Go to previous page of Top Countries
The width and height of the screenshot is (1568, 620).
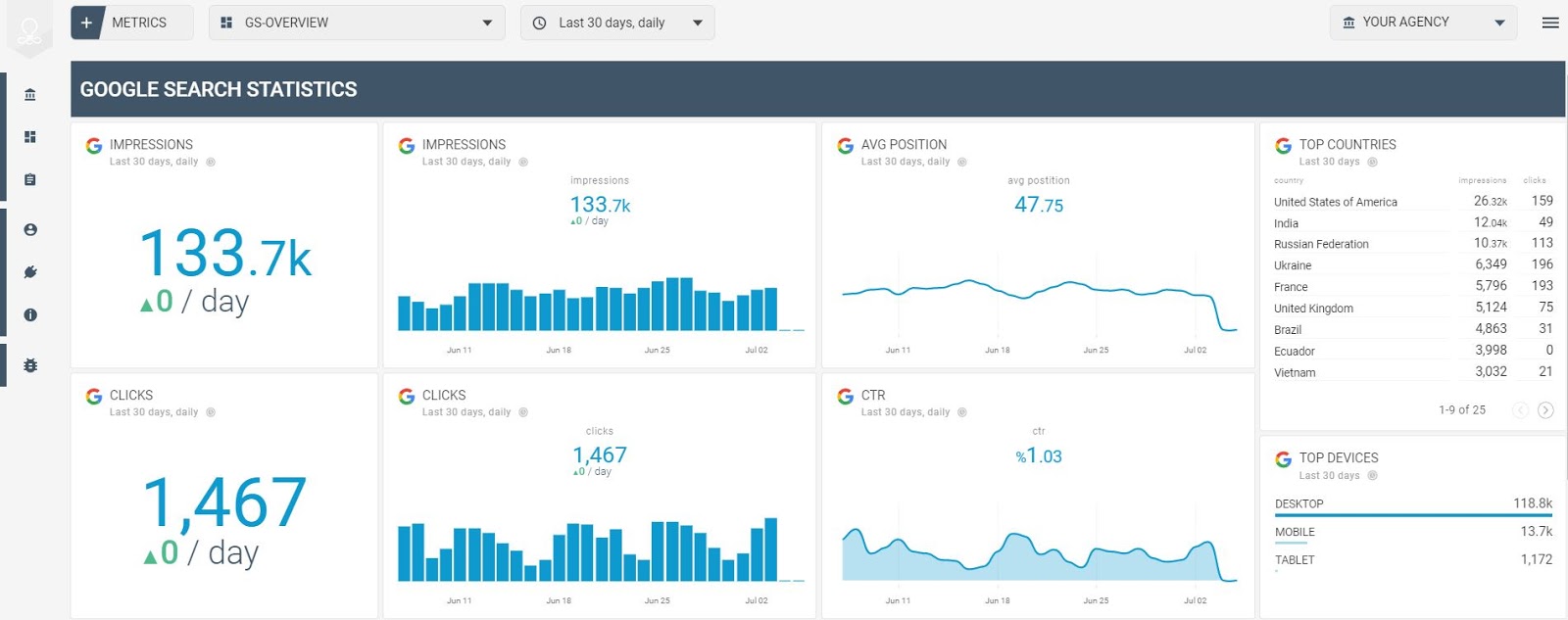click(x=1521, y=410)
